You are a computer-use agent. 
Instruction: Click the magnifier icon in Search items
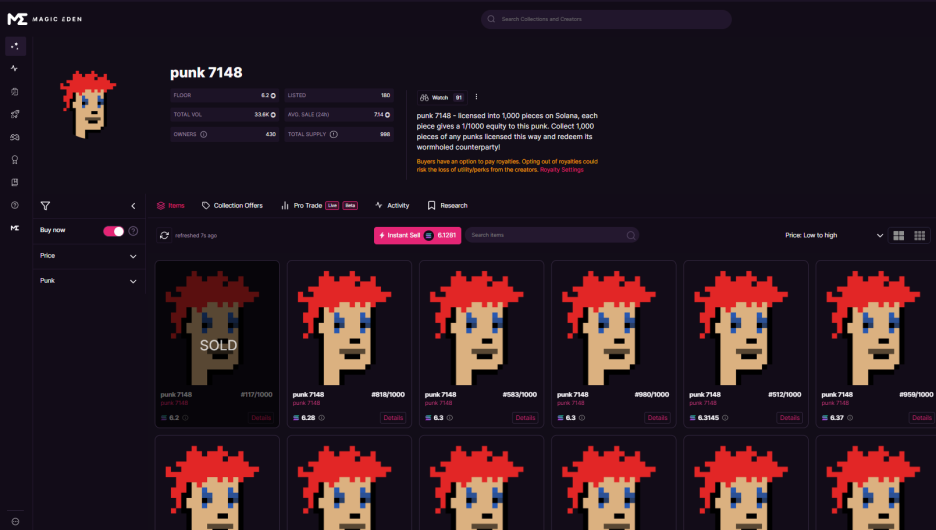point(630,235)
